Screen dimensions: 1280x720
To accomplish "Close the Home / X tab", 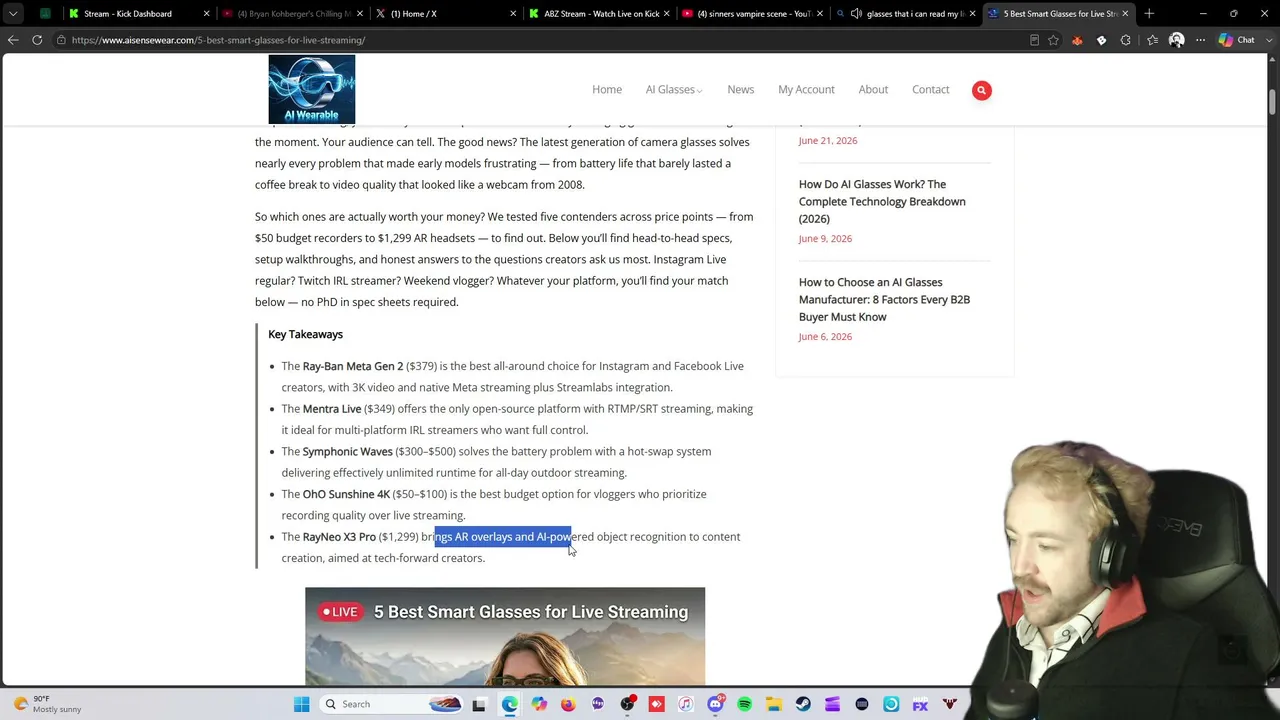I will (x=513, y=14).
